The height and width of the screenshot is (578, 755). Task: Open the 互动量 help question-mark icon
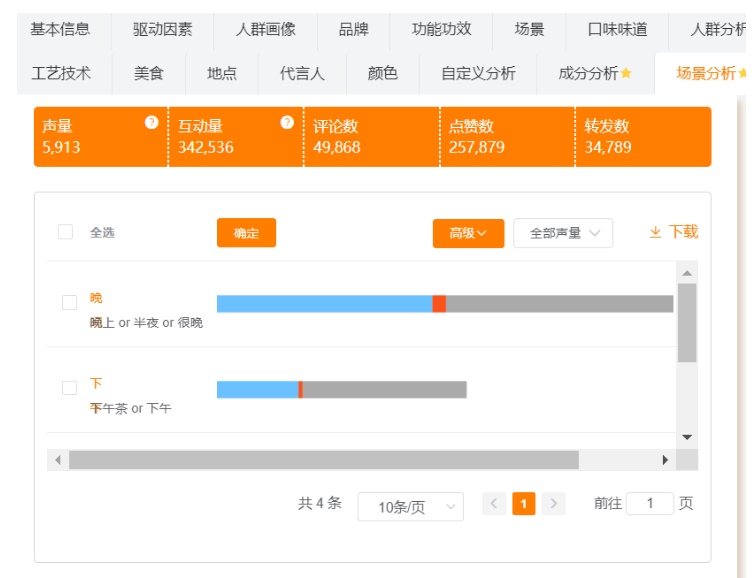[x=287, y=123]
